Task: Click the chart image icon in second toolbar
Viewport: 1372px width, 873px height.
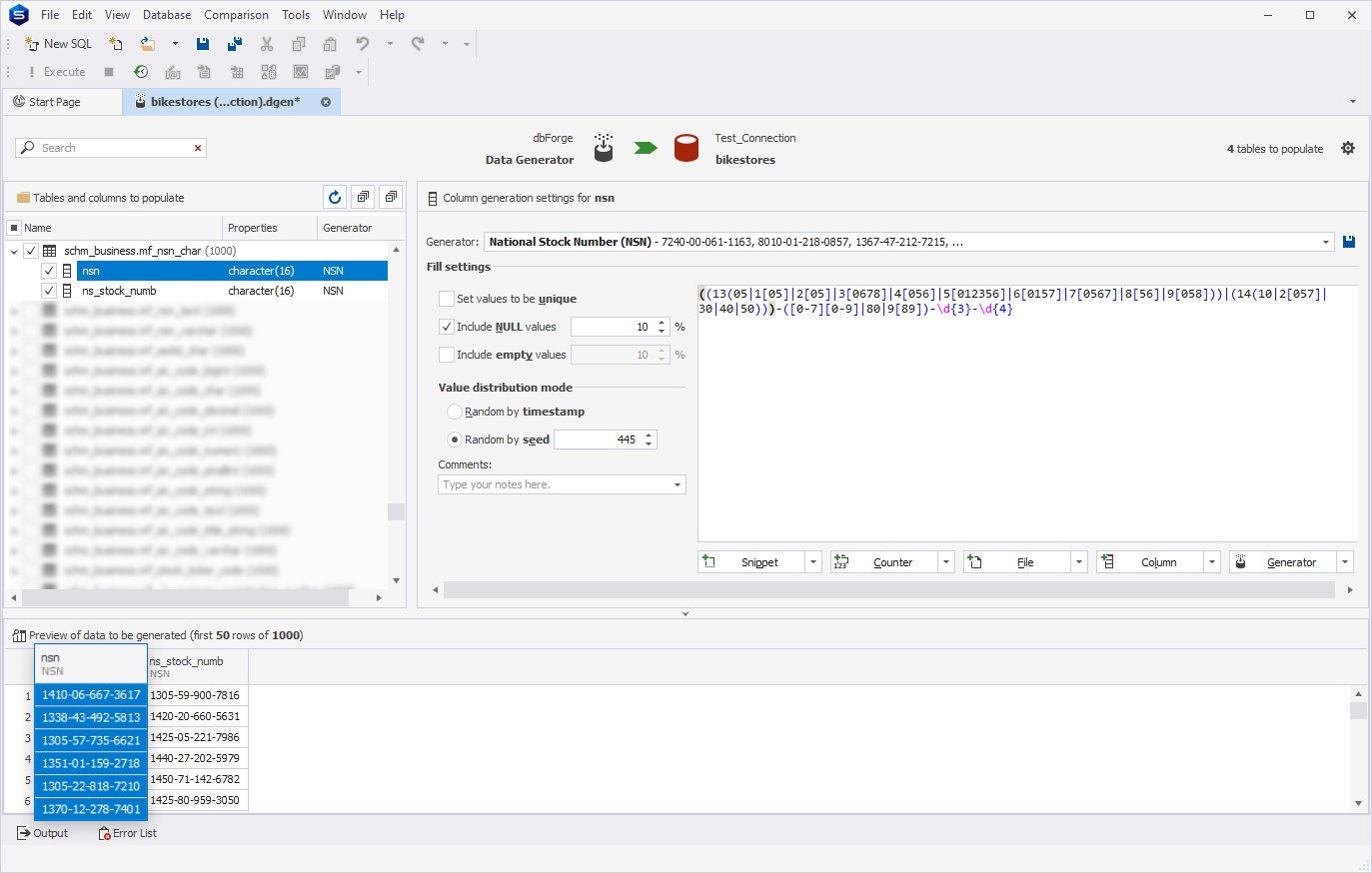Action: click(x=301, y=72)
